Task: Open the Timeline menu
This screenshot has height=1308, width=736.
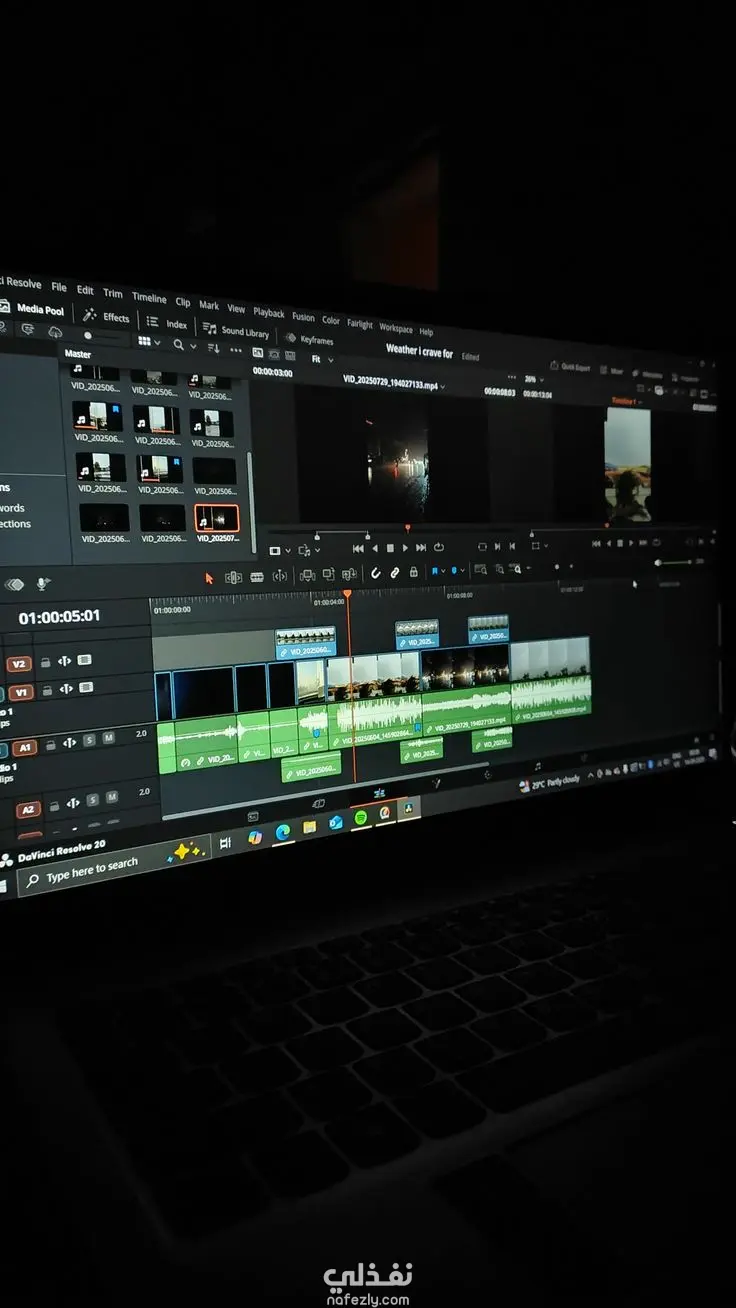Action: (149, 297)
